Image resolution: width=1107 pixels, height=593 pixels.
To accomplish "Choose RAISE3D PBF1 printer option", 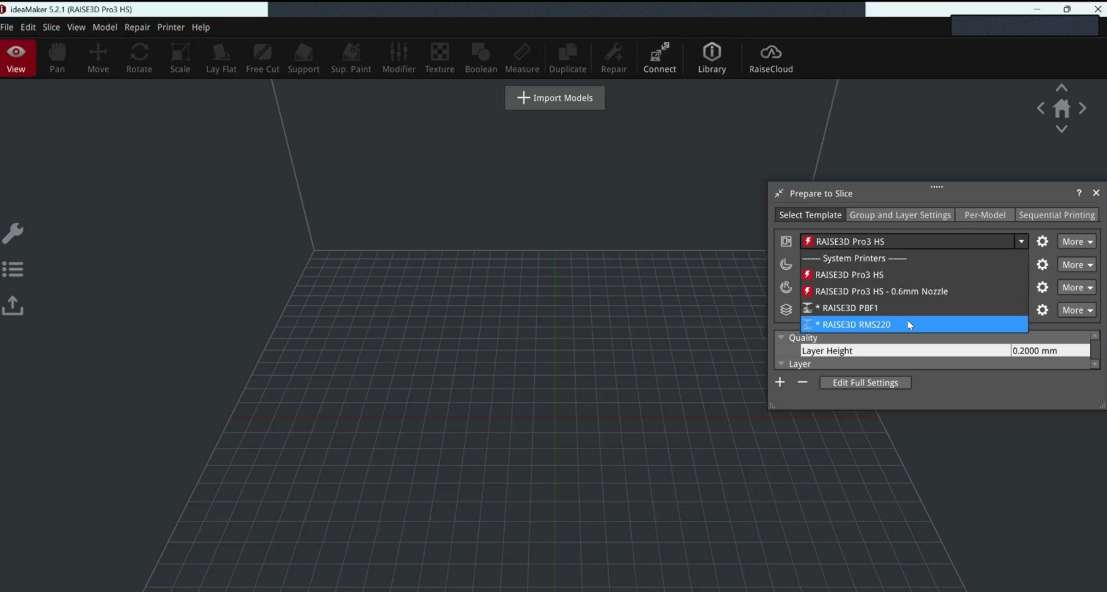I will tap(914, 308).
